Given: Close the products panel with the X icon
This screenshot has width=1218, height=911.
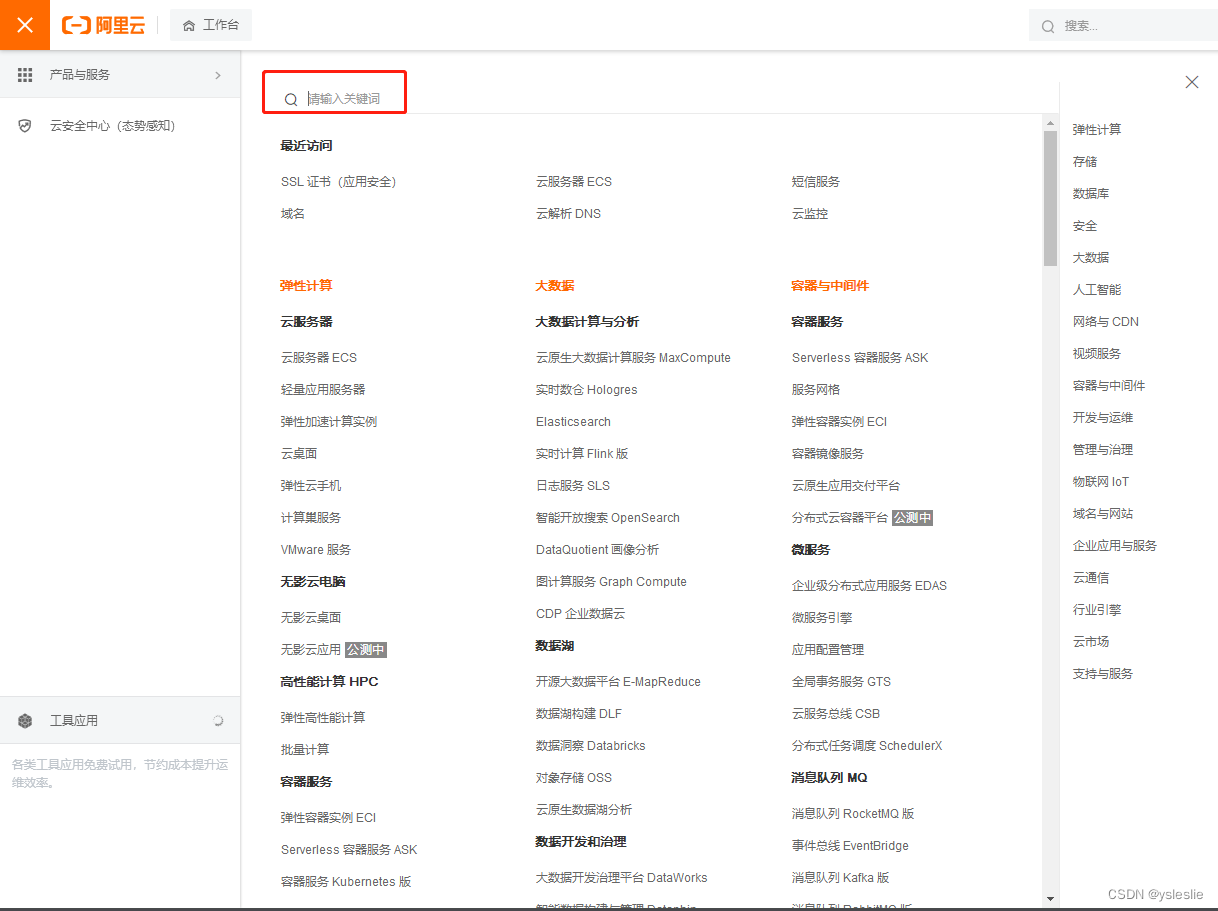Looking at the screenshot, I should (x=1192, y=82).
